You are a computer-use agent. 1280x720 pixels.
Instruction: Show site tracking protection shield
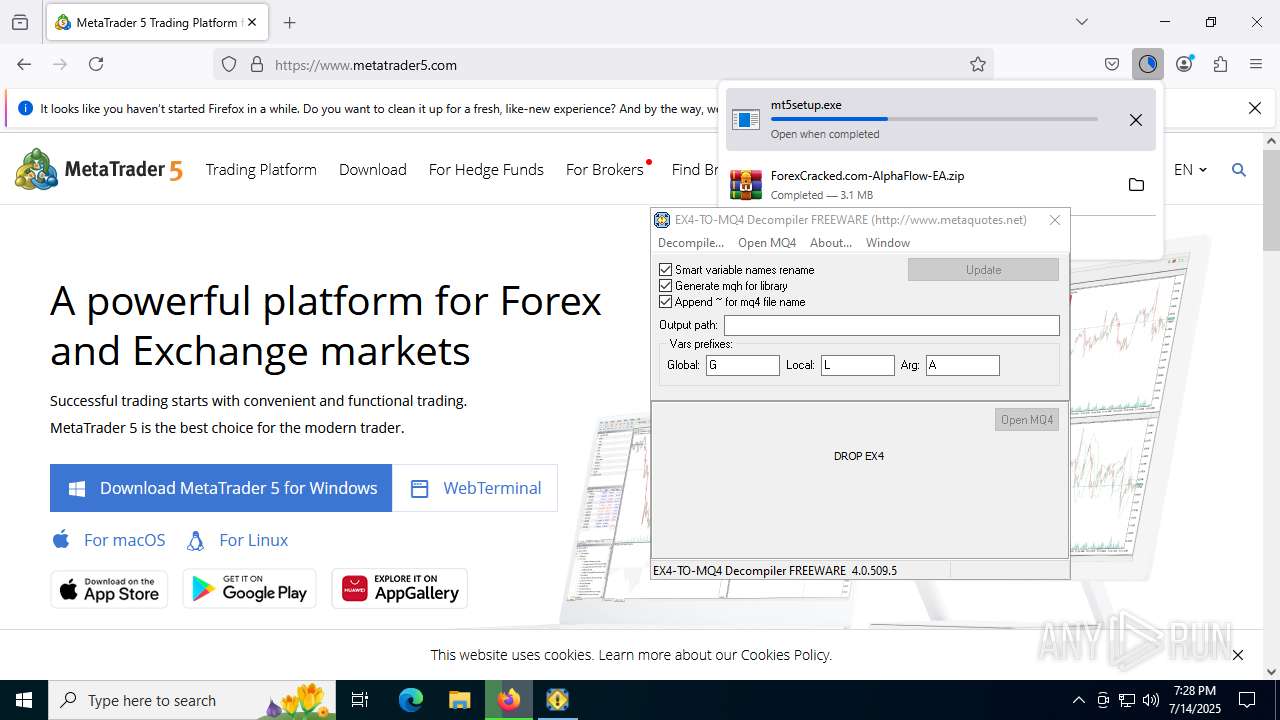(229, 64)
